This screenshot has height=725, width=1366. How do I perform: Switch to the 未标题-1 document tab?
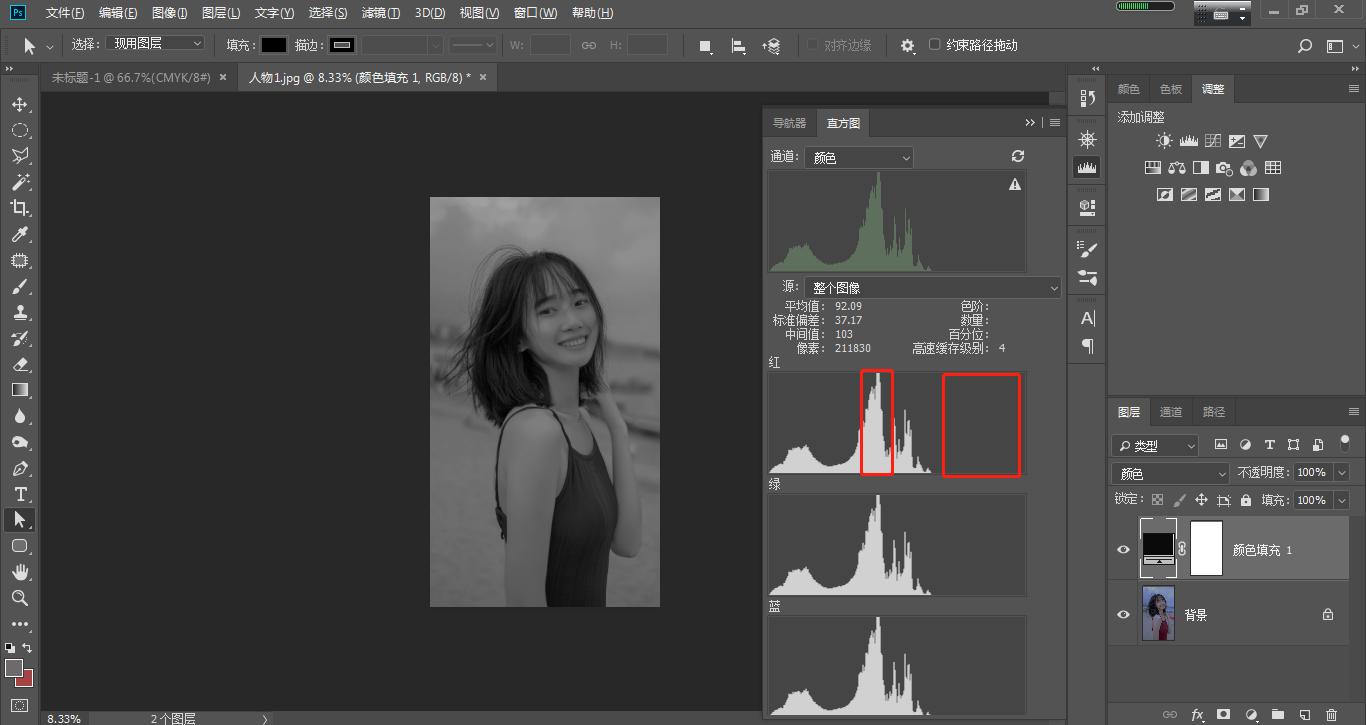click(131, 77)
